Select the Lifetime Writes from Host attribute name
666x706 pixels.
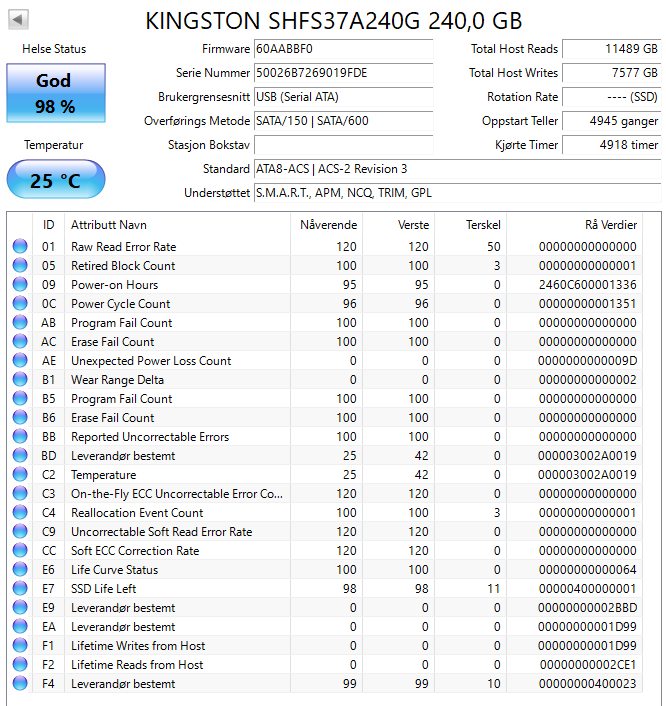pyautogui.click(x=138, y=646)
